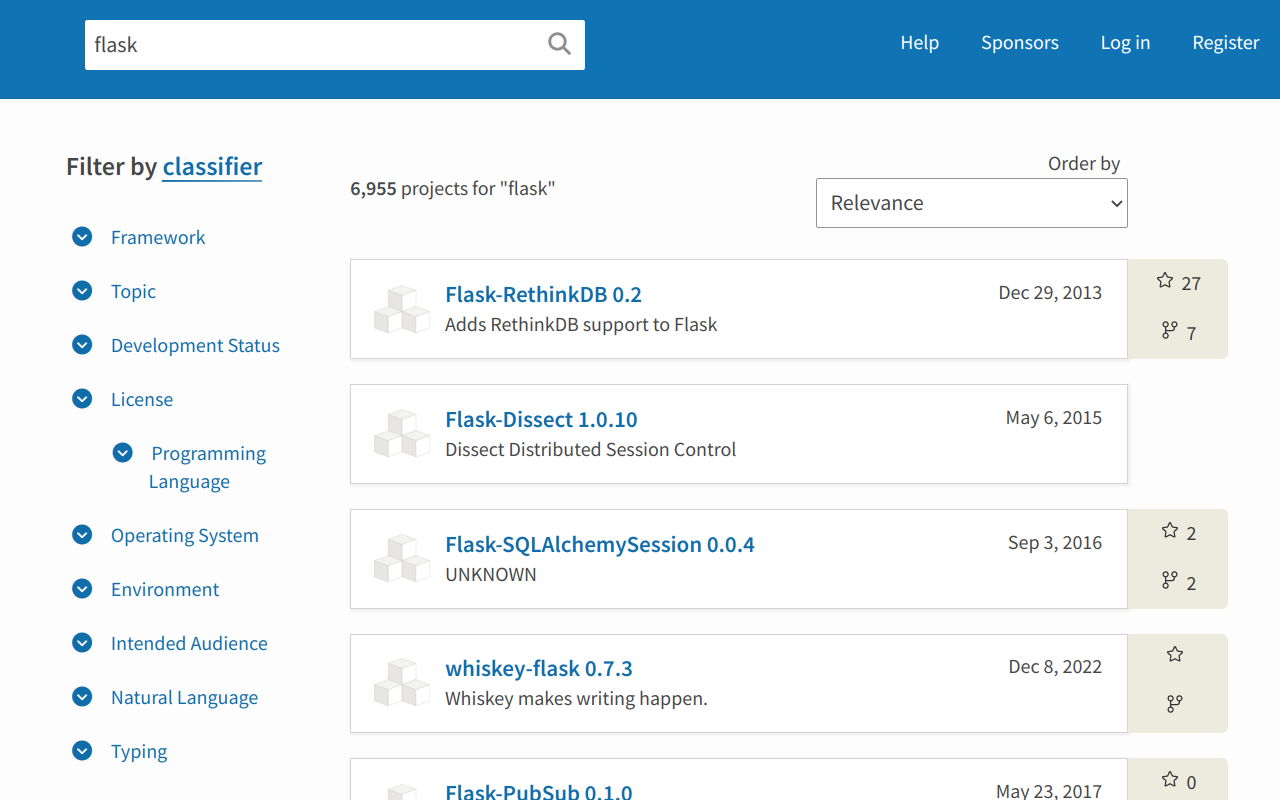The height and width of the screenshot is (800, 1280).
Task: Click the star icon for Flask-RethinkDB
Action: 1165,281
